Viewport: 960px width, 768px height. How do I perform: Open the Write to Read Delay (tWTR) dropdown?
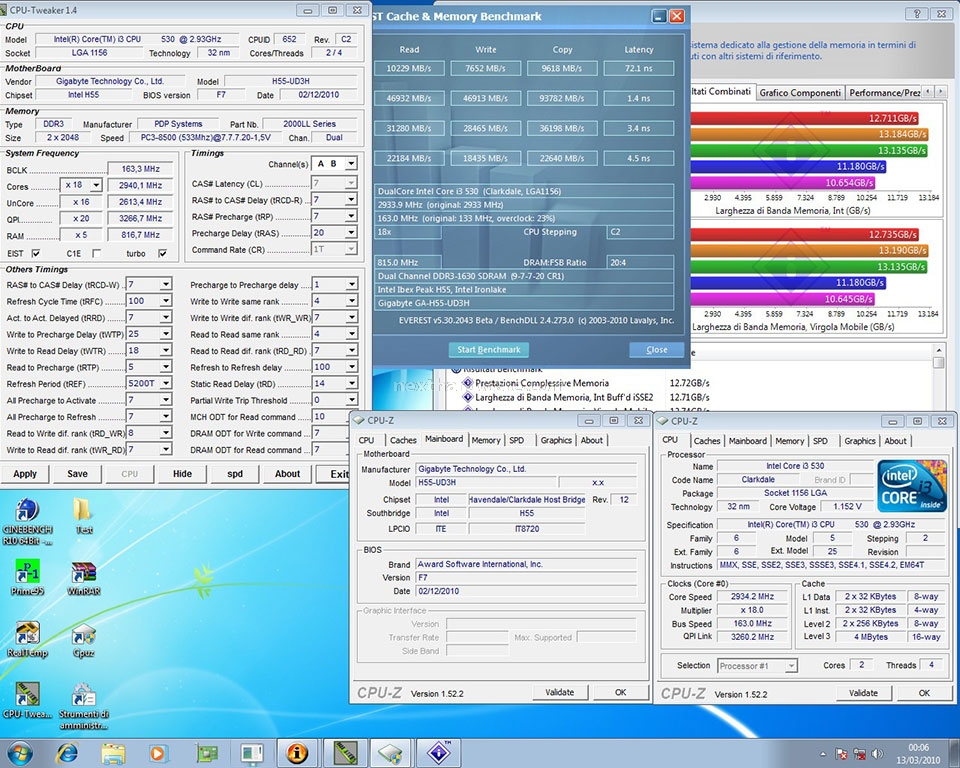[x=165, y=350]
